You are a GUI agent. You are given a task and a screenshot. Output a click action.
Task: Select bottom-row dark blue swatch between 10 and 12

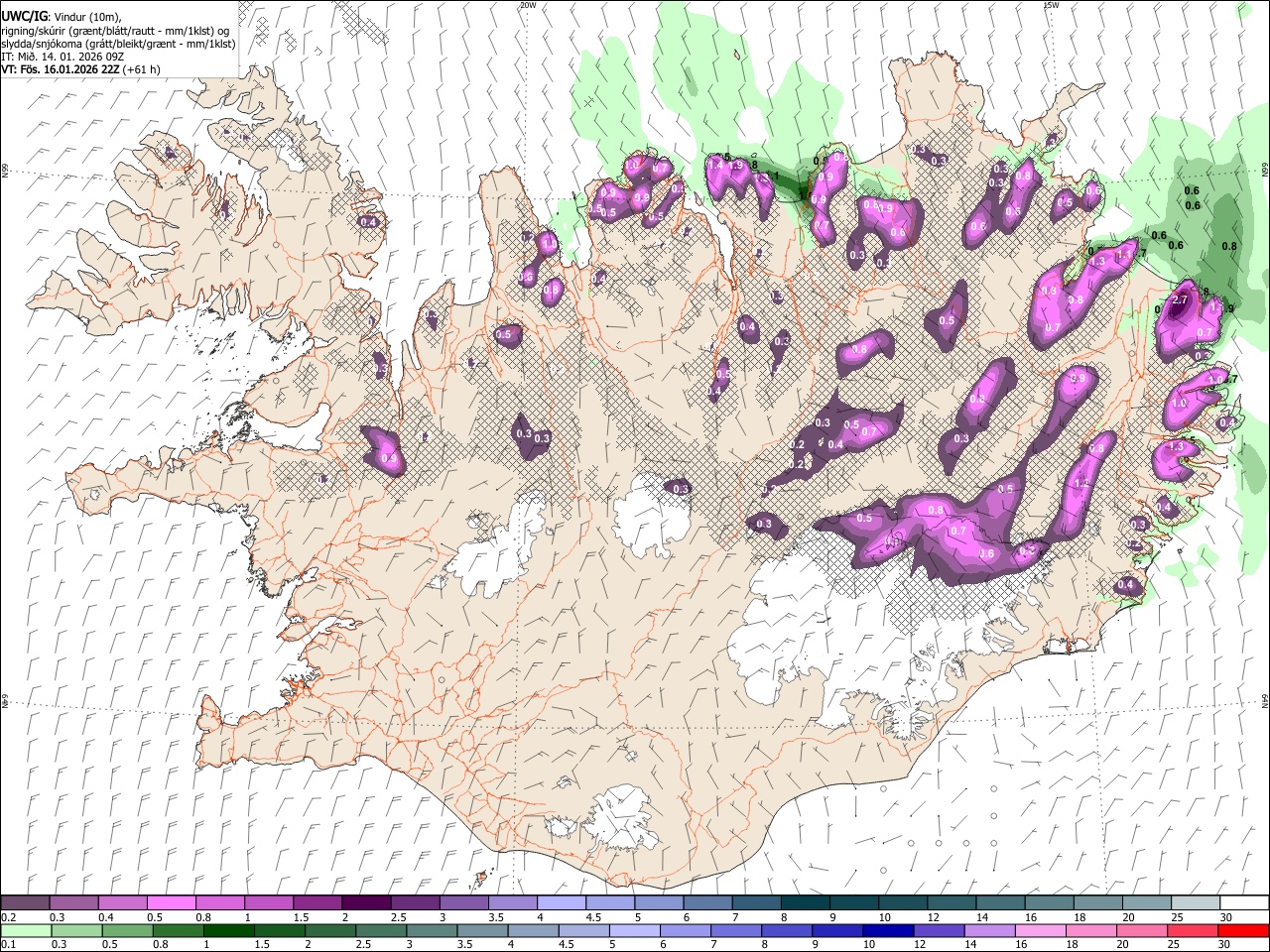coord(888,930)
